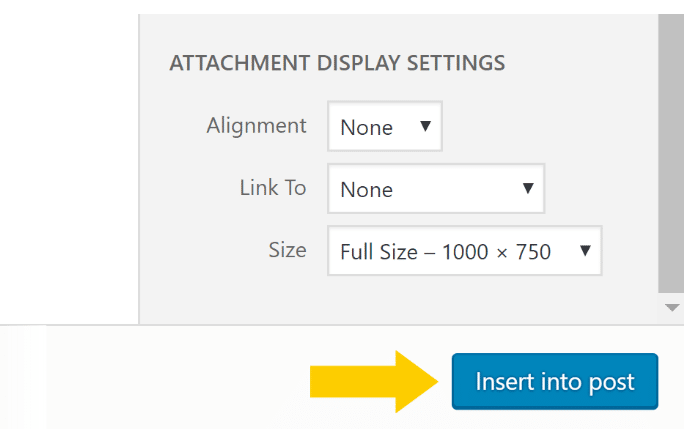Click the Alignment field label

[256, 126]
